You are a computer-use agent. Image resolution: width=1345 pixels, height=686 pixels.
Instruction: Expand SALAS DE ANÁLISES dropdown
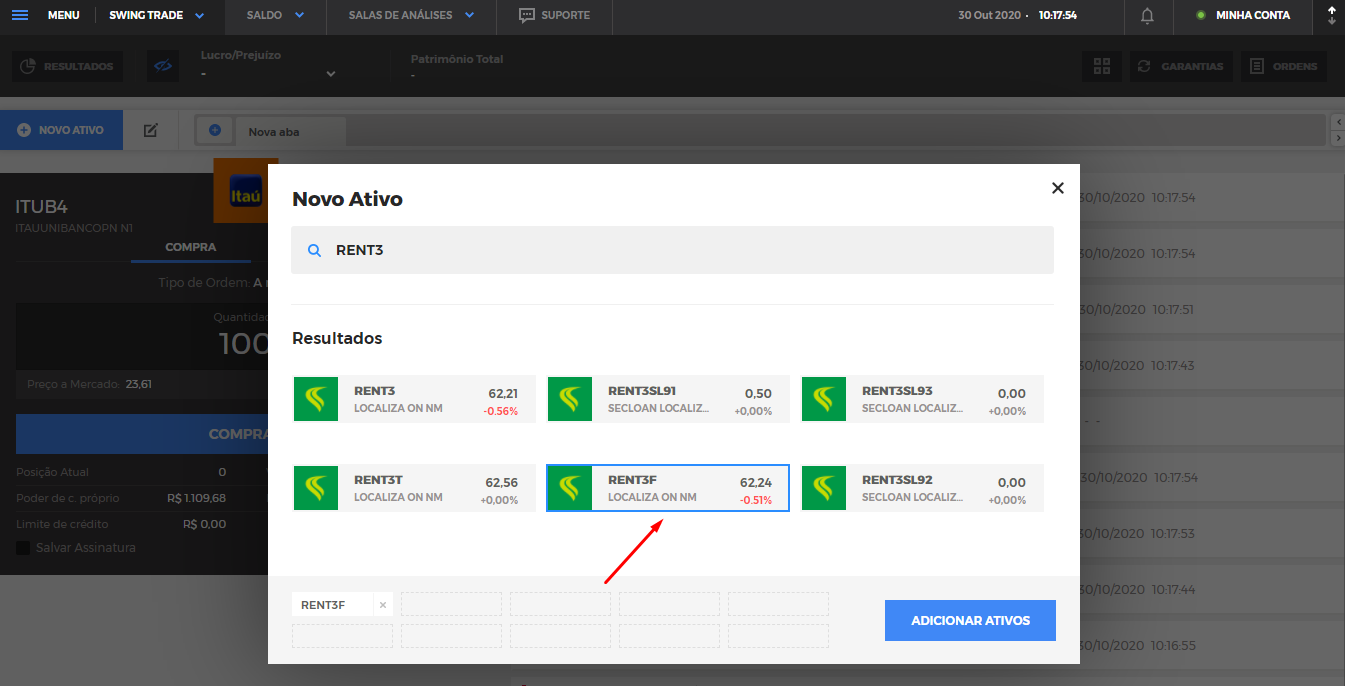tap(411, 15)
